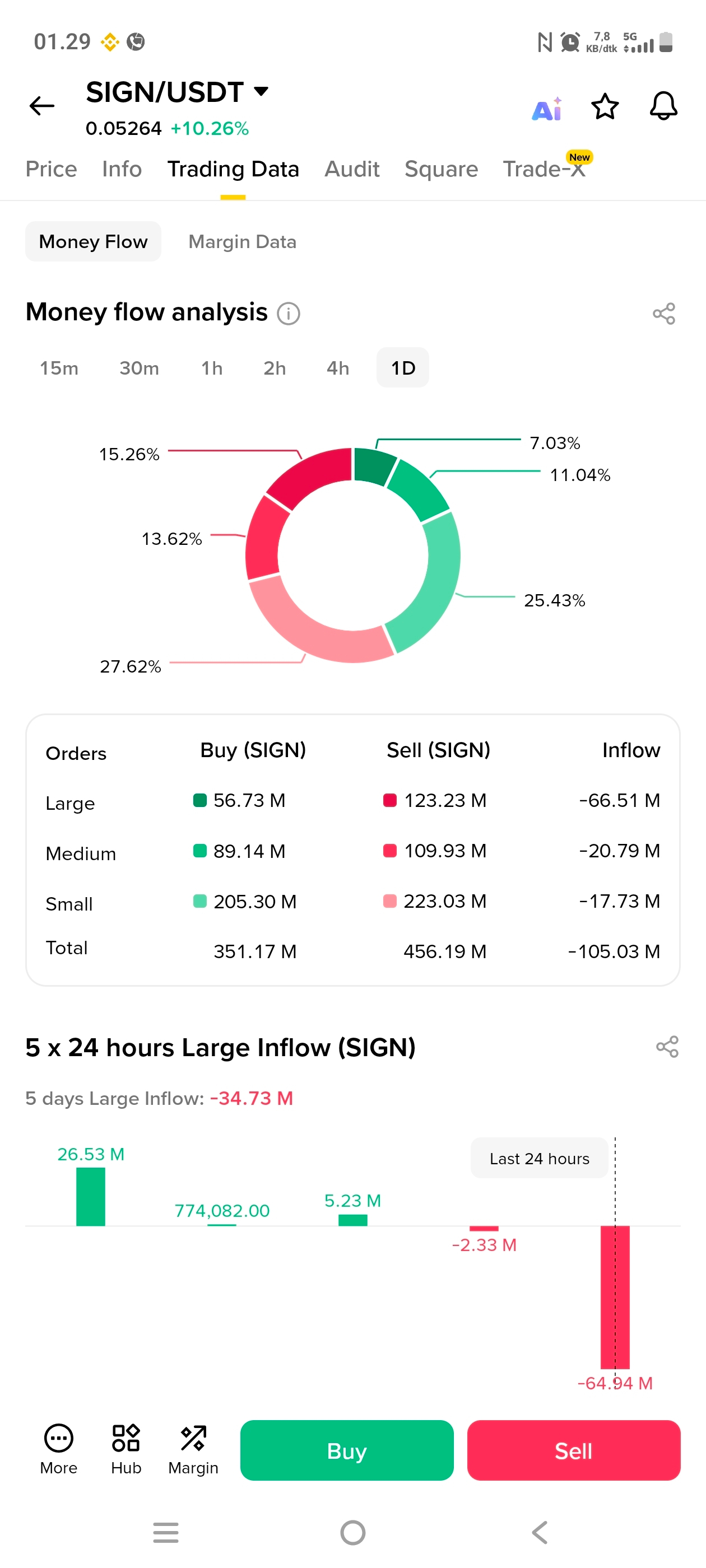706x1568 pixels.
Task: Open the Trade-X tab
Action: (544, 169)
